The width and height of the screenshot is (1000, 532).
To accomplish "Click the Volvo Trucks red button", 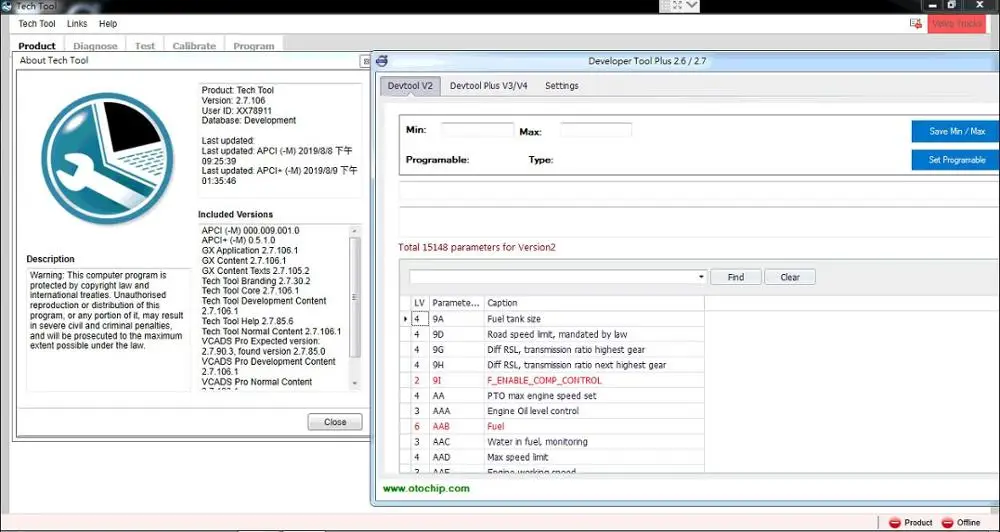I will [956, 24].
